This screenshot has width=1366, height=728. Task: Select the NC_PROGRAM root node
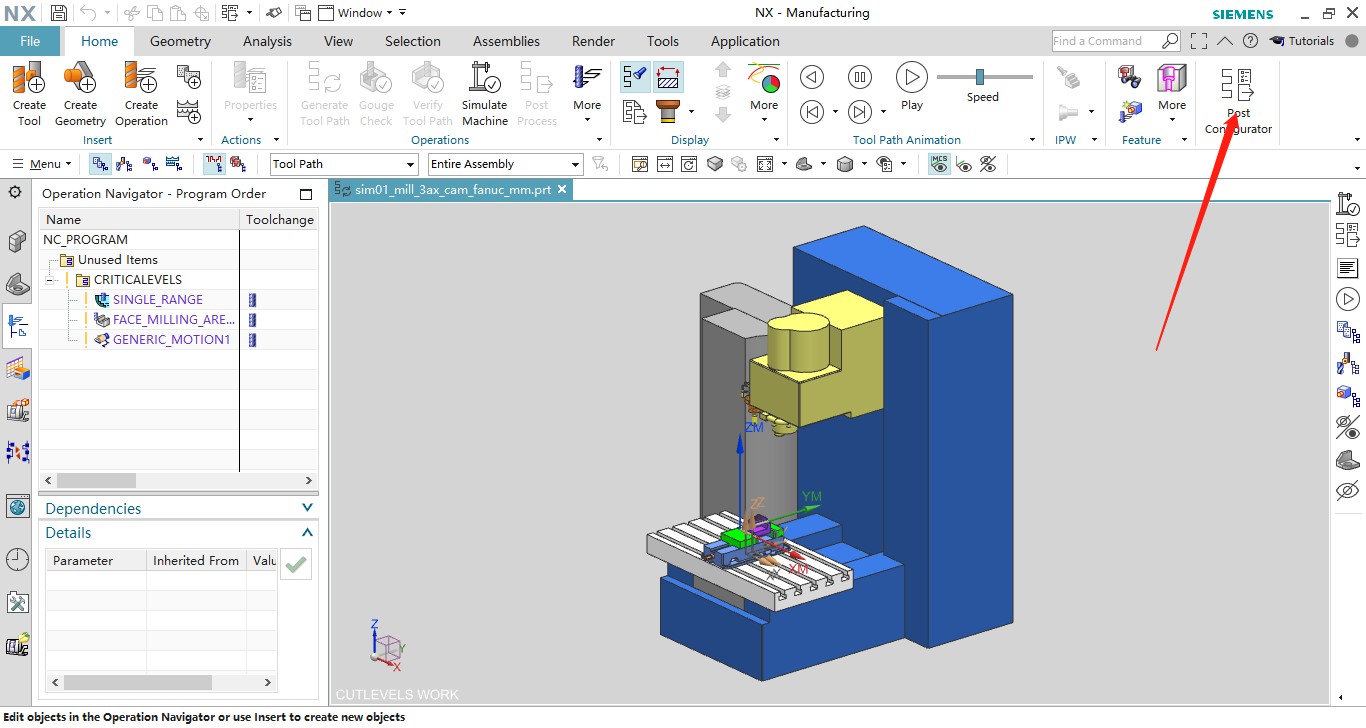coord(85,240)
